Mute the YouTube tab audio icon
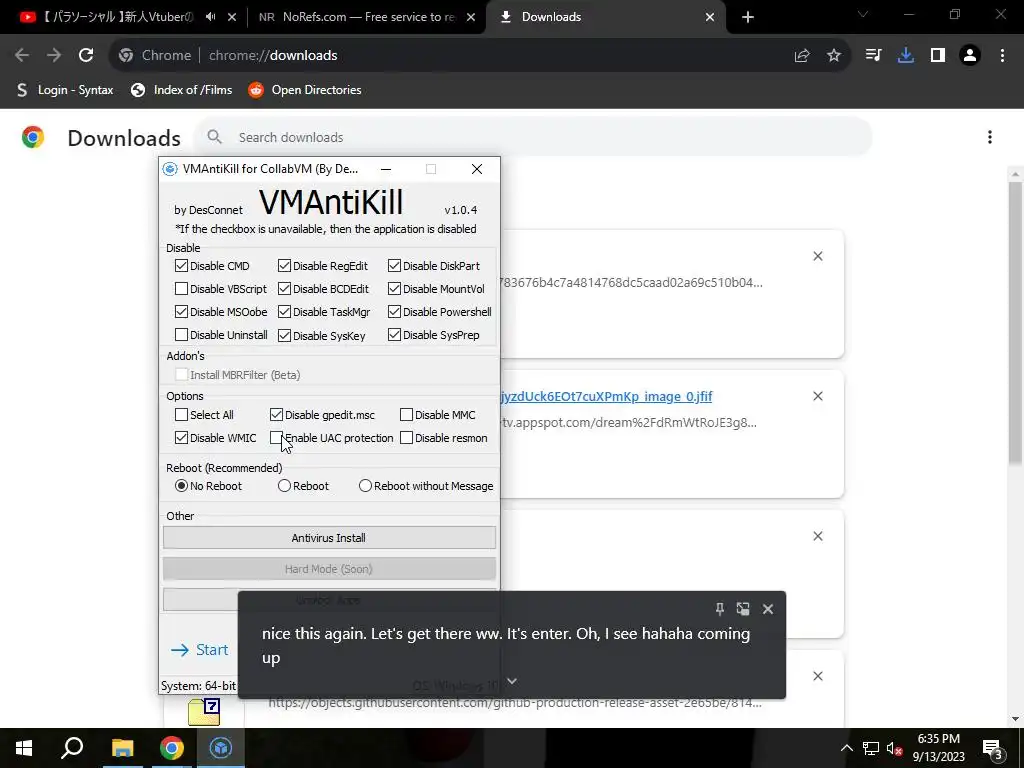This screenshot has width=1024, height=768. tap(210, 17)
